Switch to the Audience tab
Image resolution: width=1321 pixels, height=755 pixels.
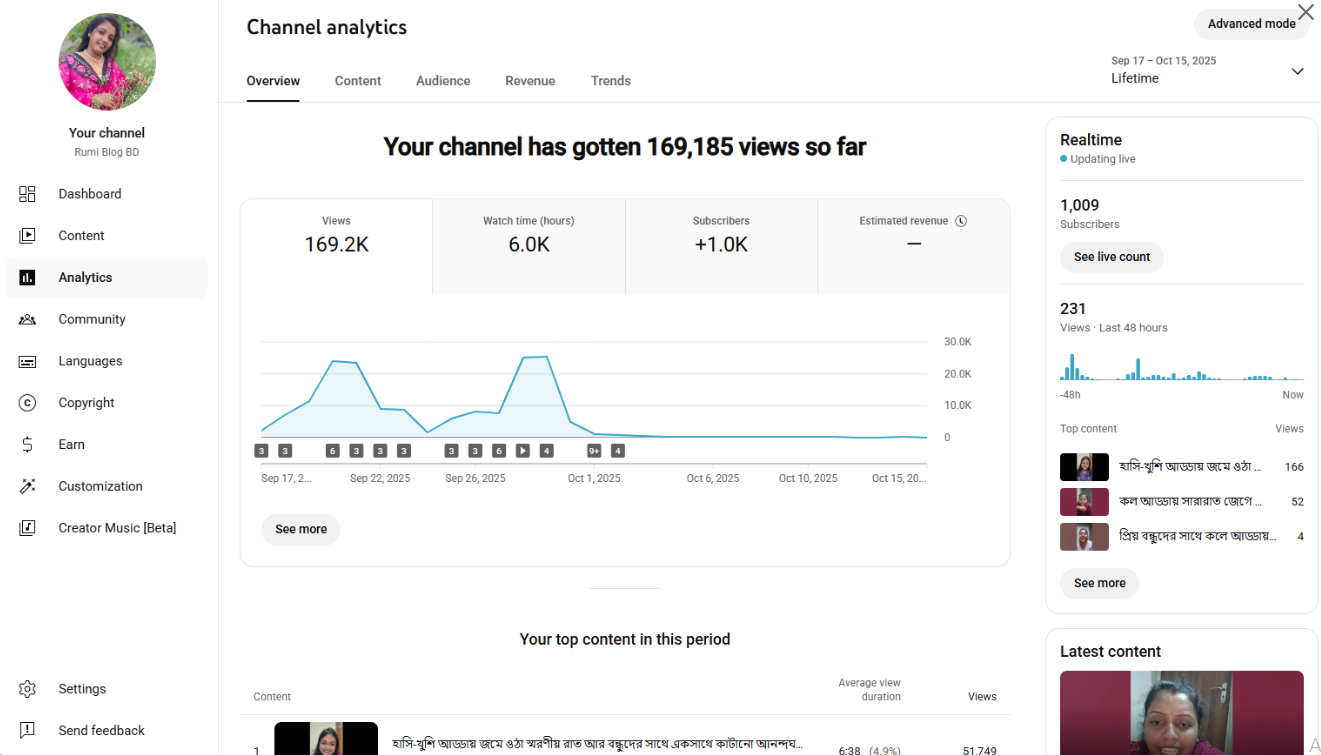[443, 81]
